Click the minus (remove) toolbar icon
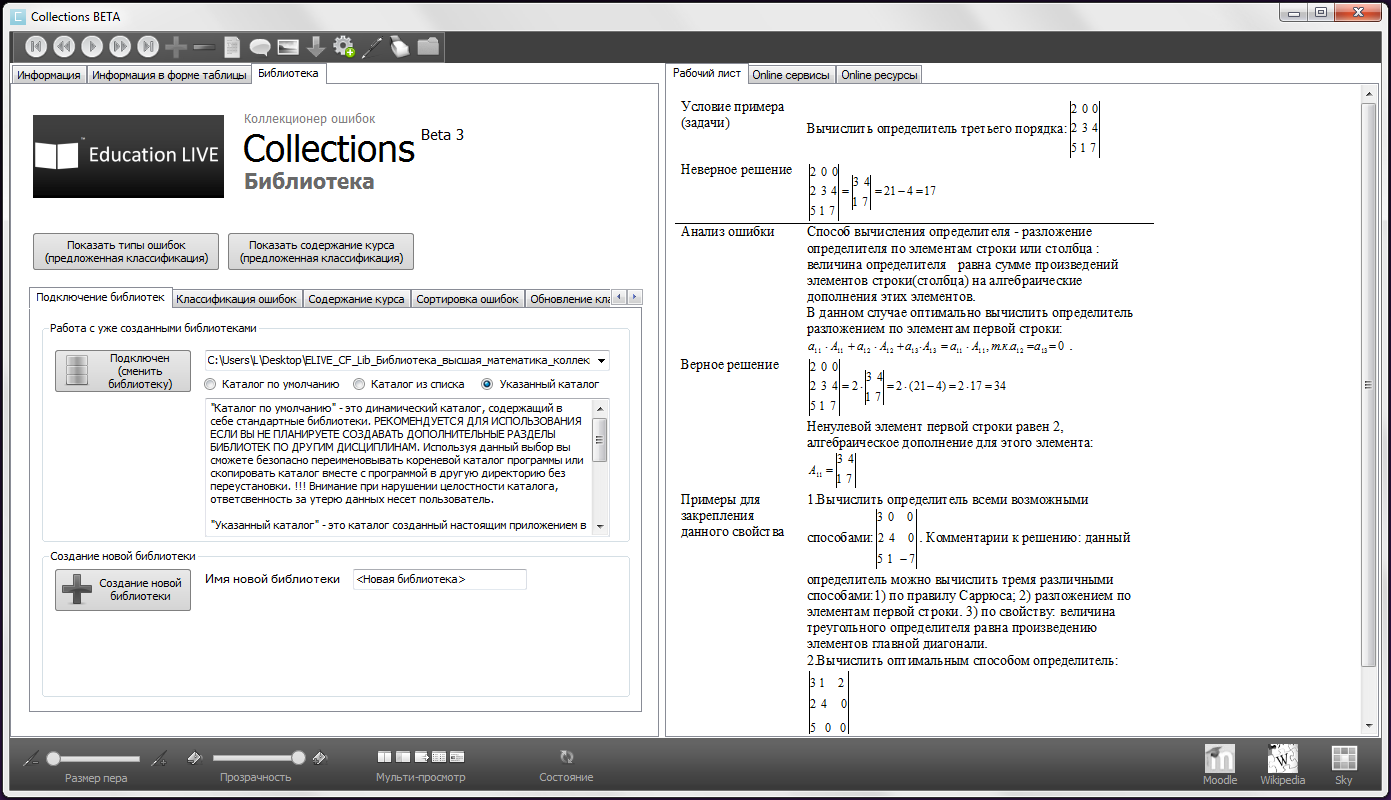Viewport: 1391px width, 800px height. coord(204,46)
